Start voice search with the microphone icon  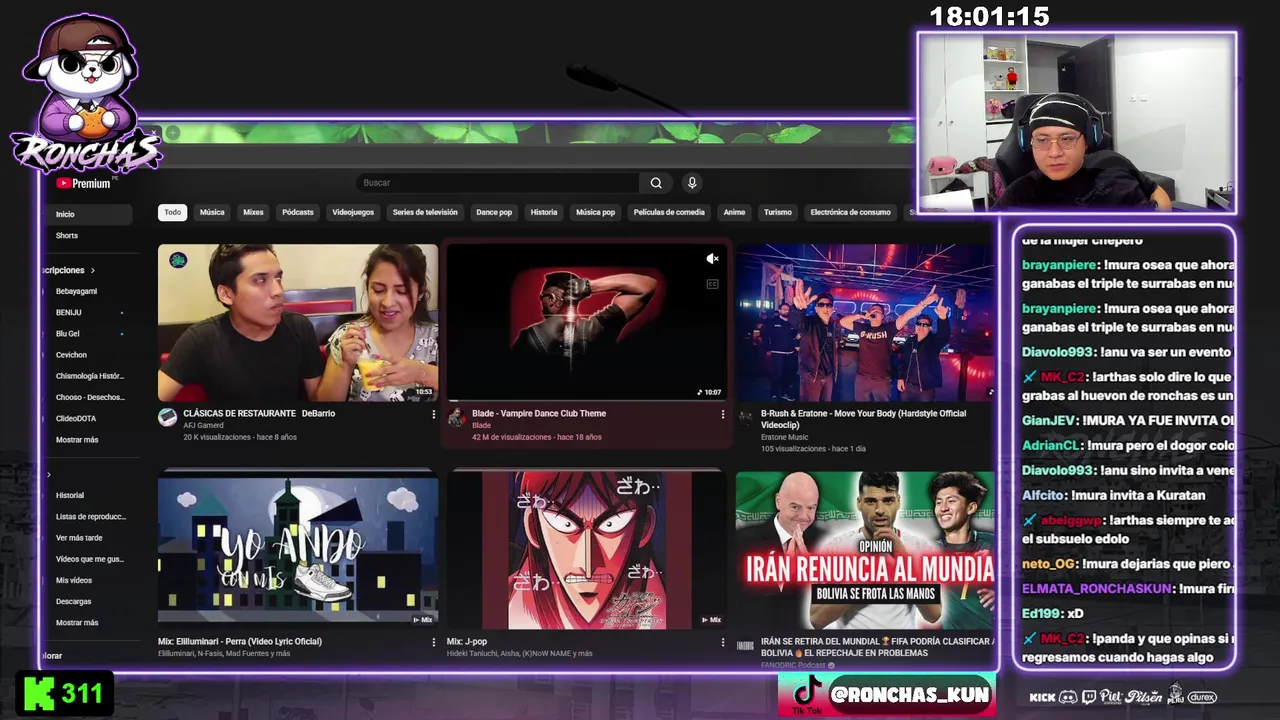(x=691, y=183)
